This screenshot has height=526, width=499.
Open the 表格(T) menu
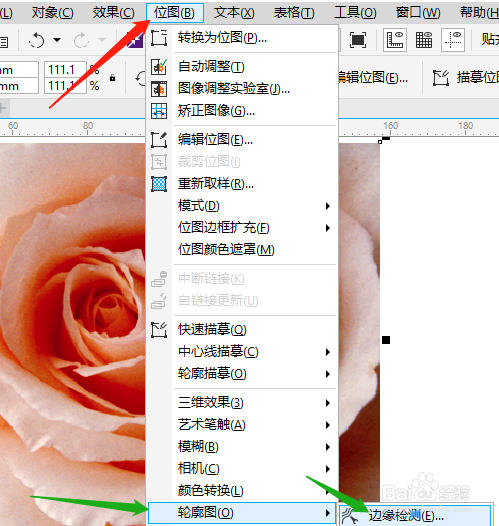coord(294,13)
